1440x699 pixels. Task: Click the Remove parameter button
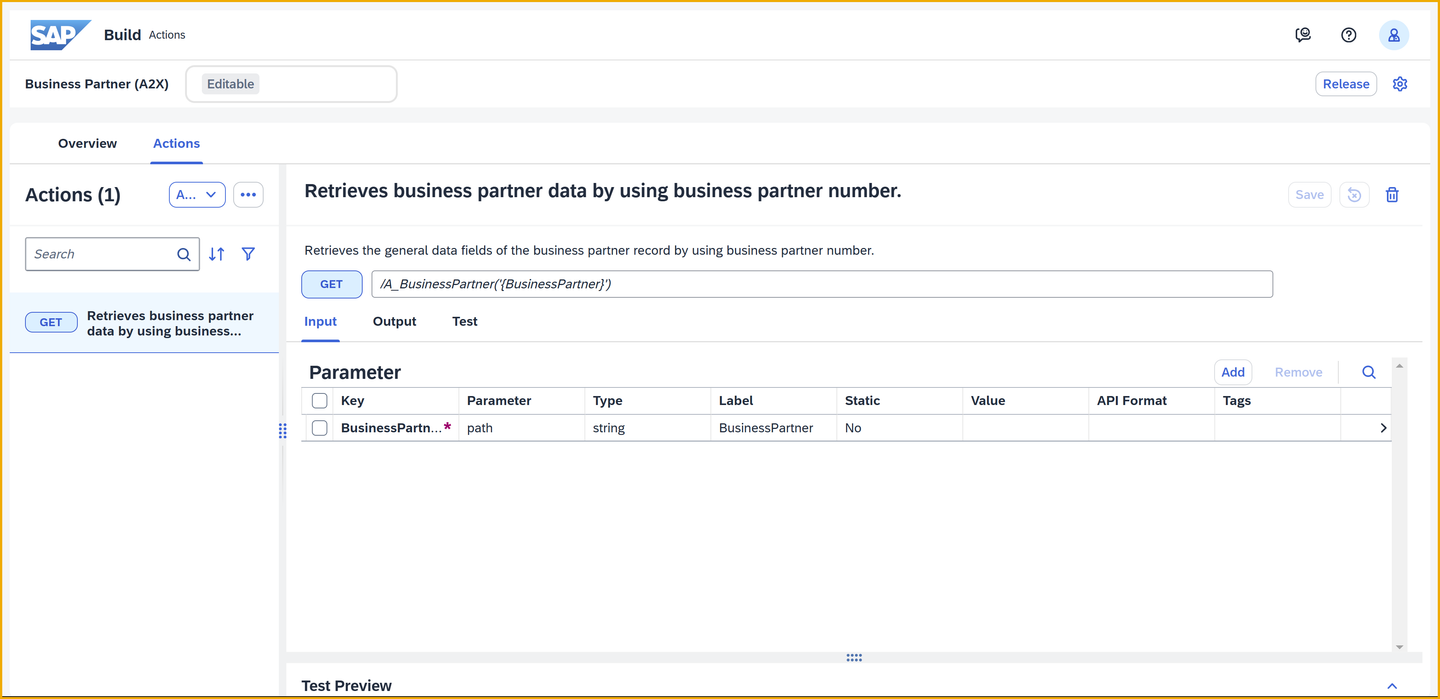click(1299, 372)
